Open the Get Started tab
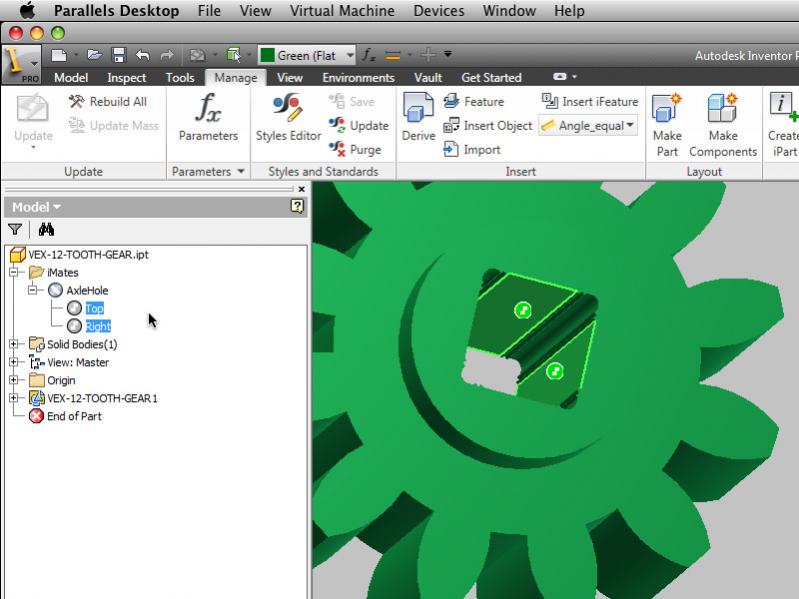 pos(491,77)
